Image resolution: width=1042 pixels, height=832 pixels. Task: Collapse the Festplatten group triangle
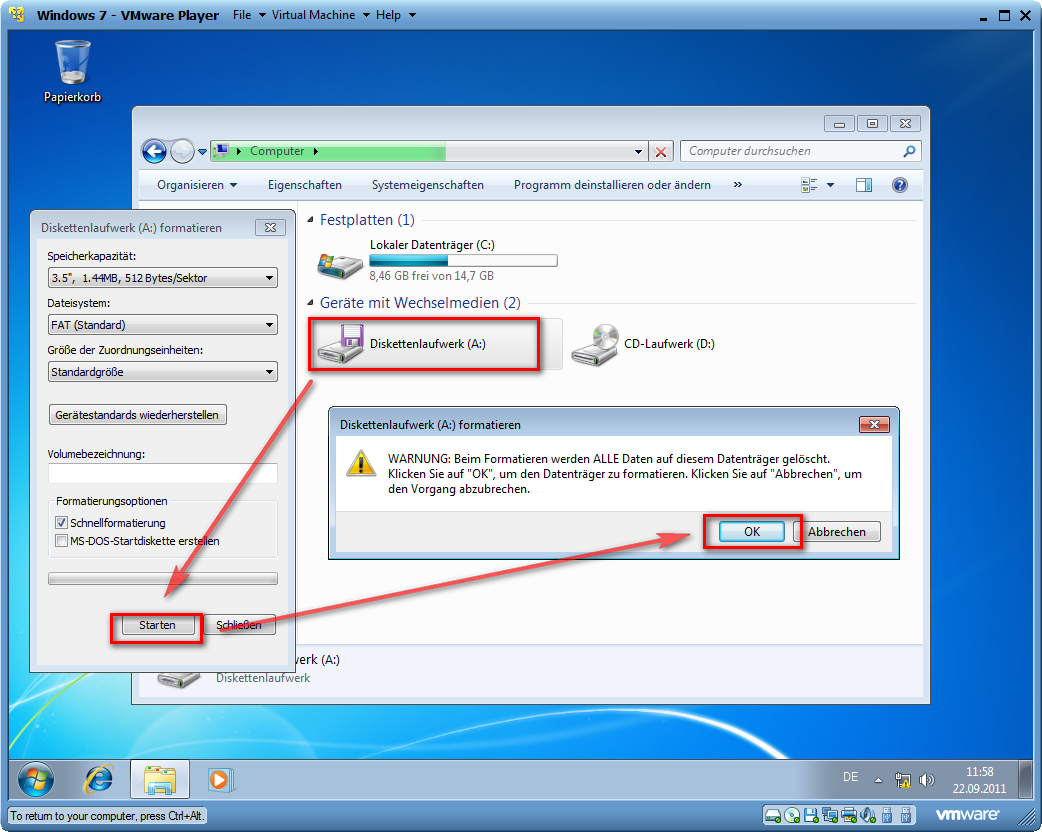click(310, 220)
